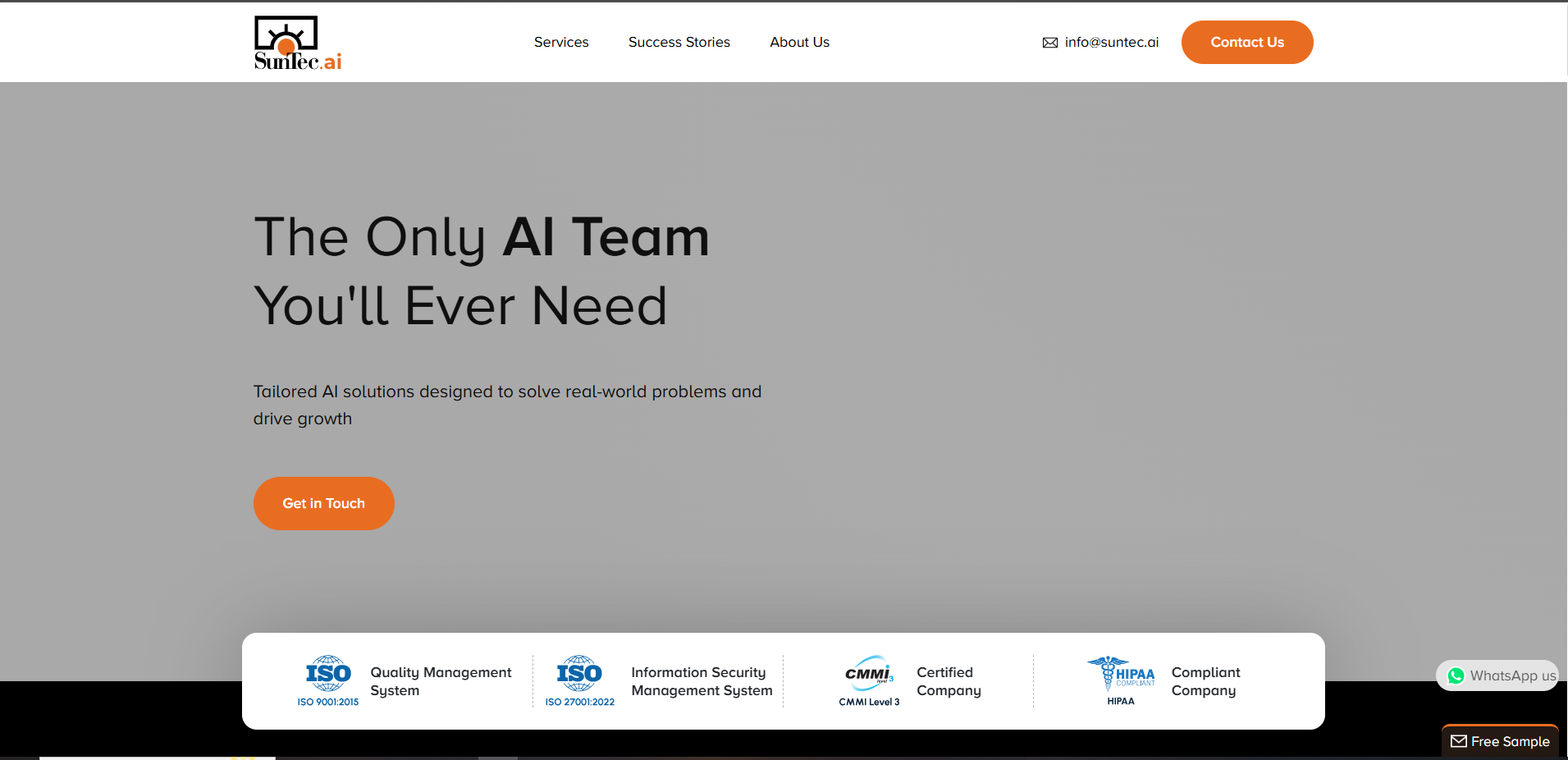The image size is (1568, 760).
Task: Go to the About Us page
Action: coord(799,42)
